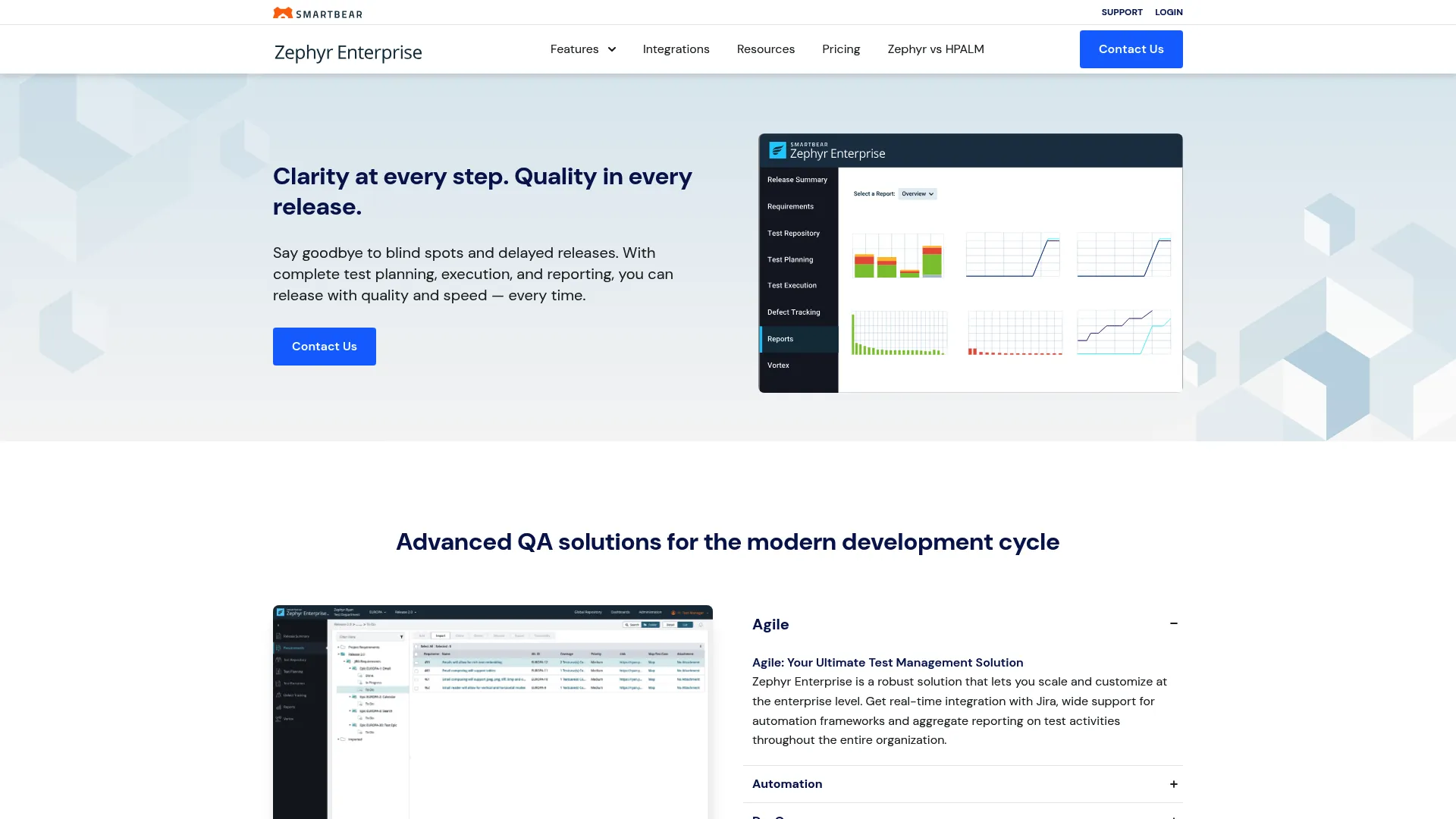Click 'Clarity at every step' headline
Screen dimensions: 1456x819
482,191
